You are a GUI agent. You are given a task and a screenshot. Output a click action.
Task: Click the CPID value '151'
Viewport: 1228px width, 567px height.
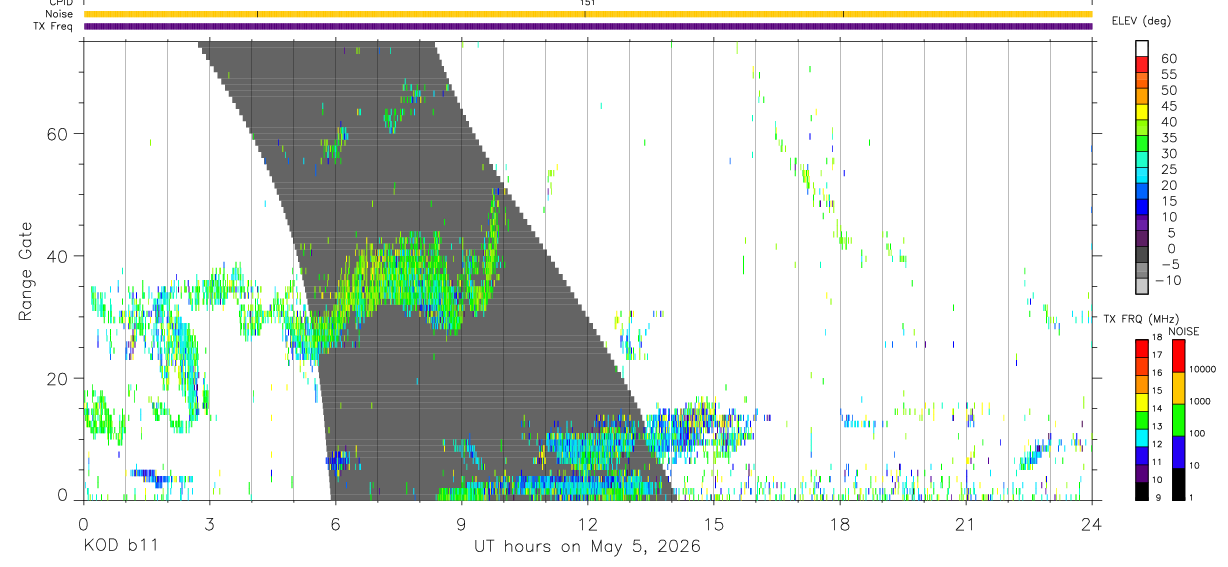point(587,3)
